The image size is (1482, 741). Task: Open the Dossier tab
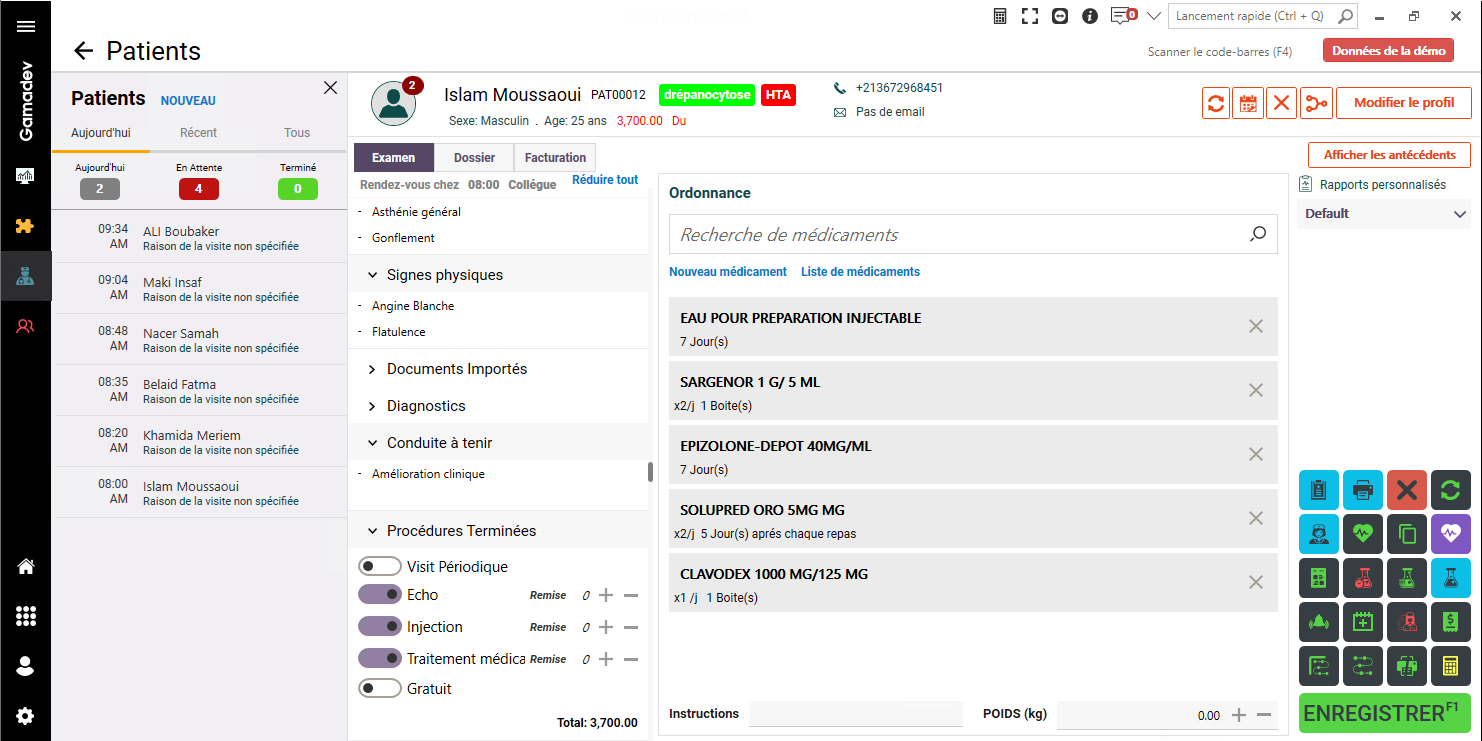click(474, 158)
